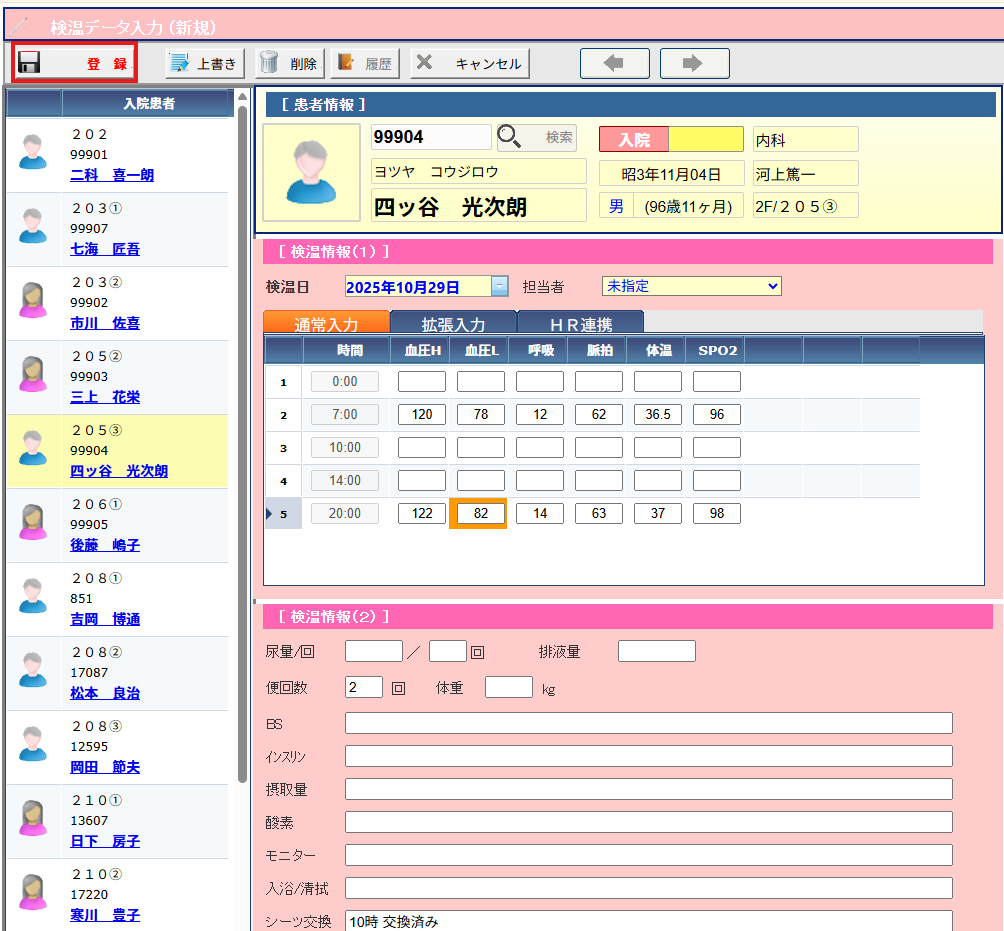The width and height of the screenshot is (1004, 931).
Task: Open 履歴 history book icon
Action: [347, 63]
